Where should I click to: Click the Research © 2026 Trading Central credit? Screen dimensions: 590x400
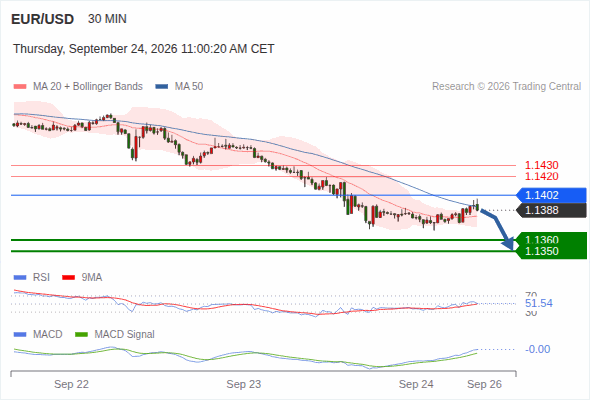(506, 87)
